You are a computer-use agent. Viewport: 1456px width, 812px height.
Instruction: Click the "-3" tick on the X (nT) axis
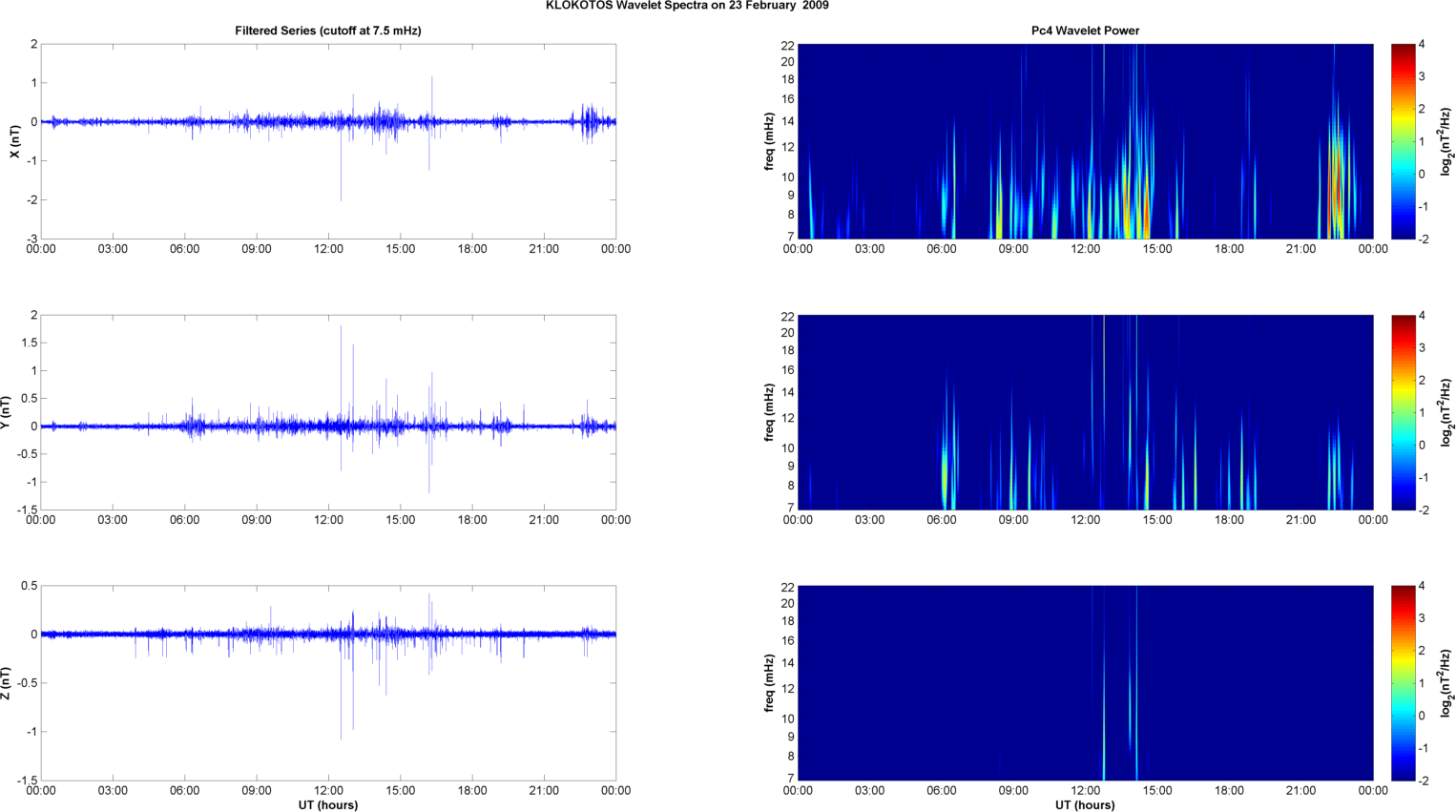(x=31, y=239)
